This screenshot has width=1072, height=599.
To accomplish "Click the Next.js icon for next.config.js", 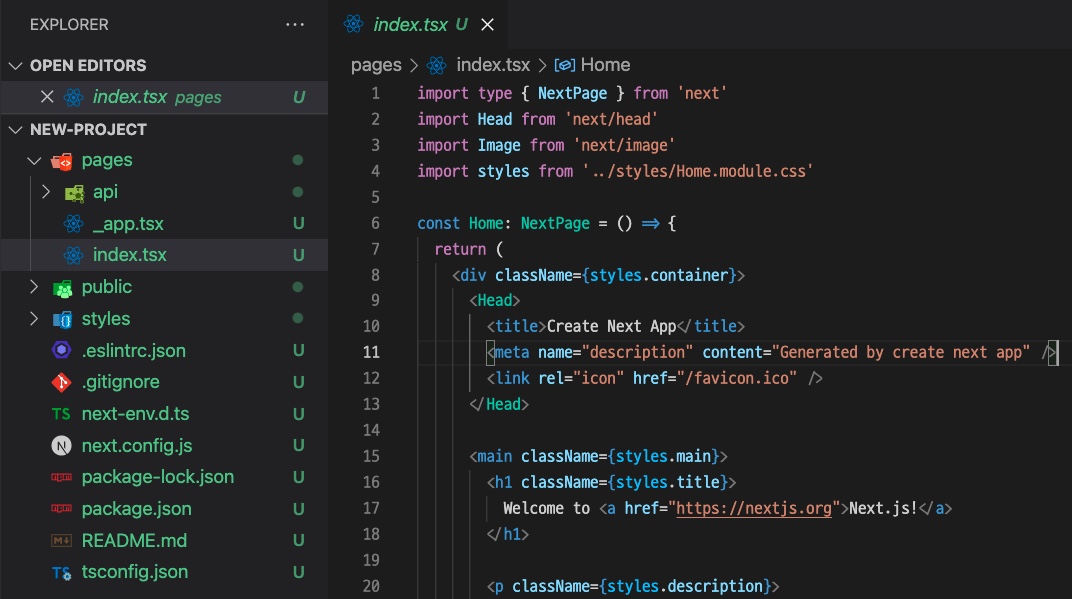I will (x=62, y=446).
